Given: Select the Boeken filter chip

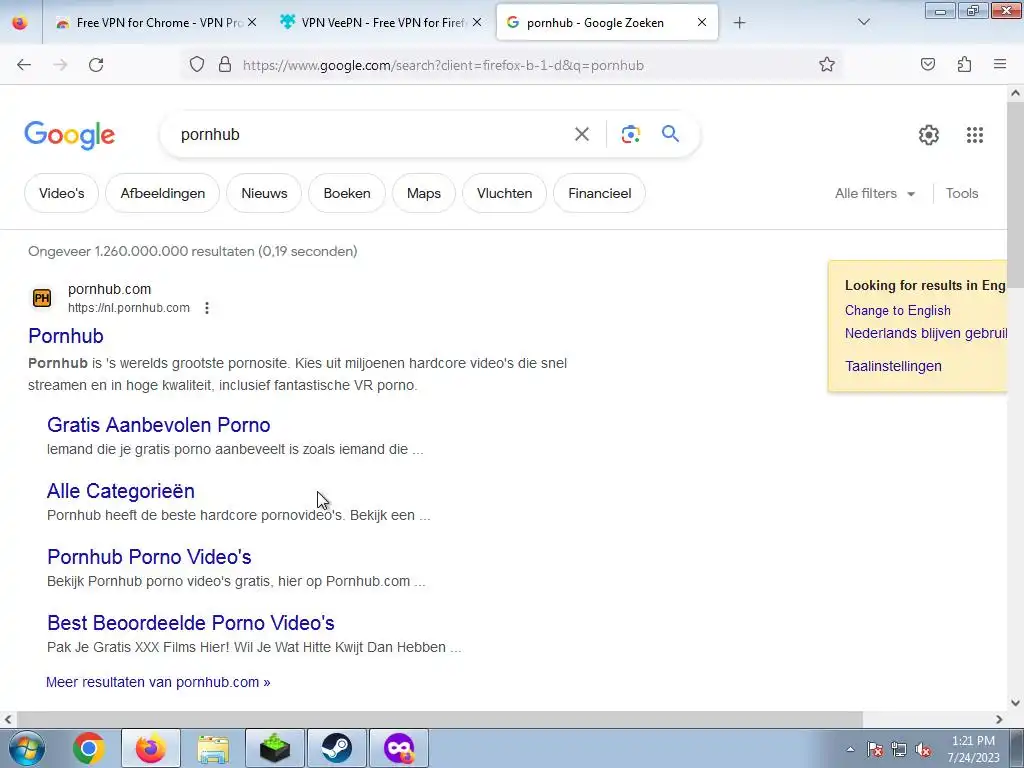Looking at the screenshot, I should (x=347, y=193).
